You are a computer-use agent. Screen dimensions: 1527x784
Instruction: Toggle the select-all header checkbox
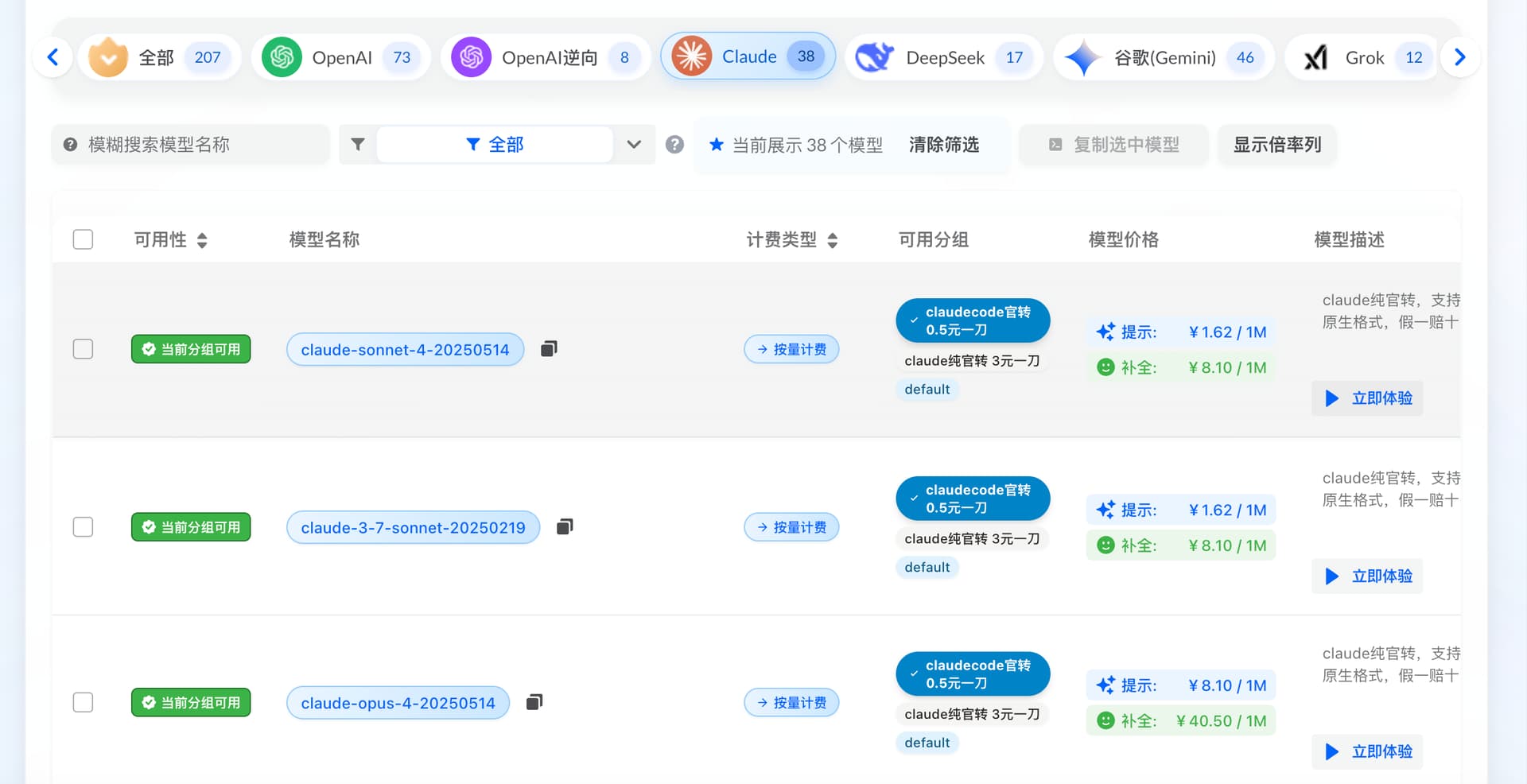(83, 239)
